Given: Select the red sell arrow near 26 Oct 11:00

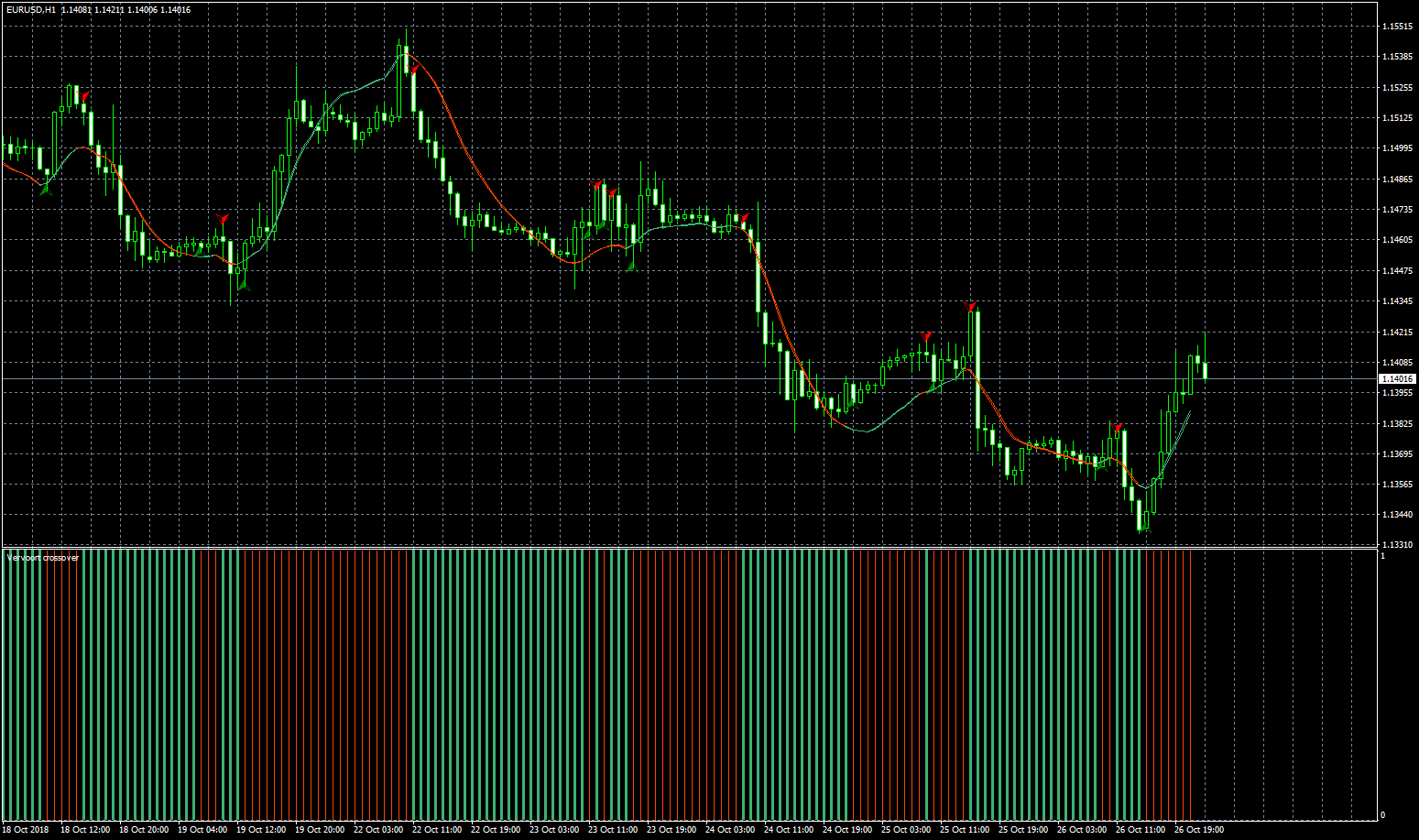Looking at the screenshot, I should pos(1117,427).
